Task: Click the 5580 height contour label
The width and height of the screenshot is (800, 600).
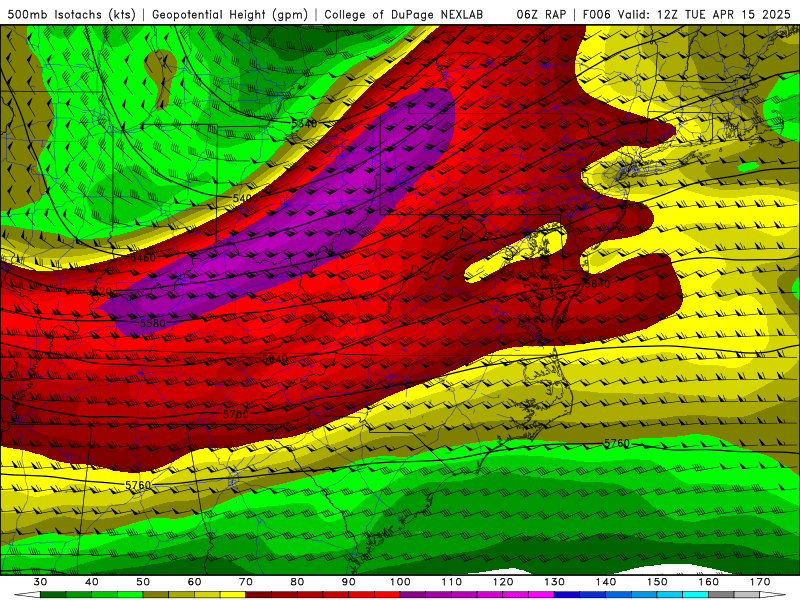Action: pos(153,323)
